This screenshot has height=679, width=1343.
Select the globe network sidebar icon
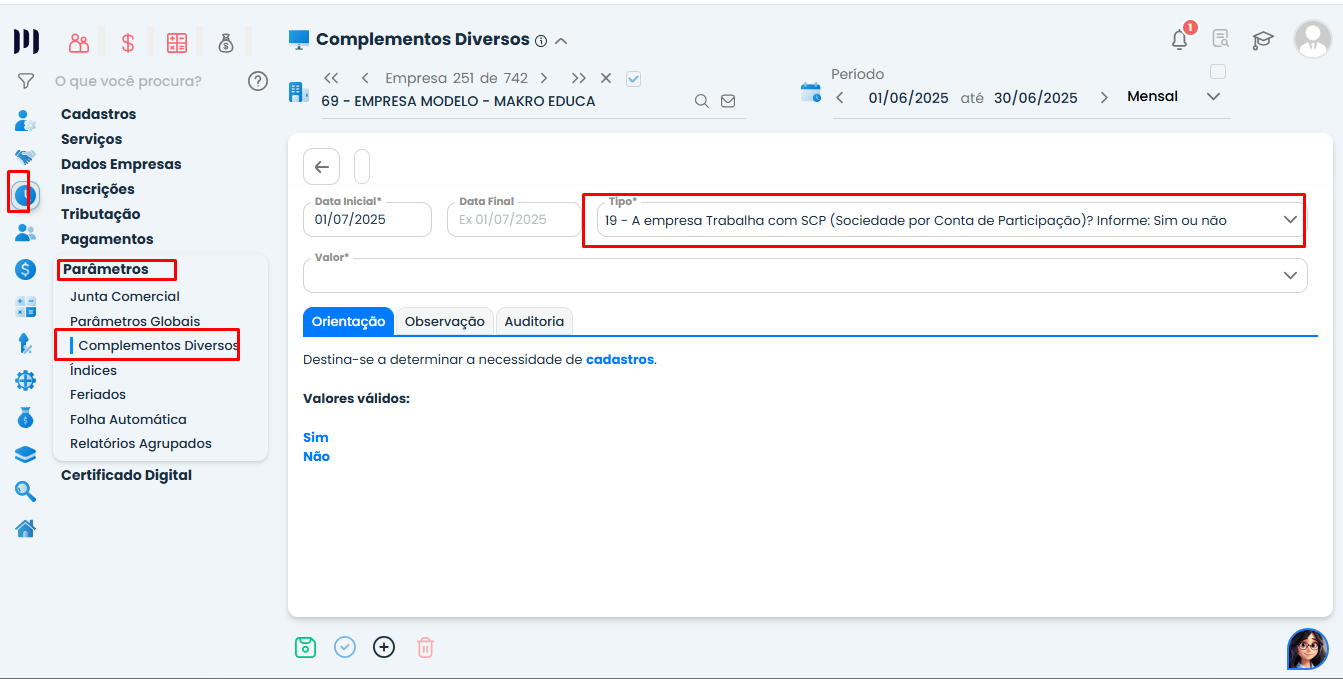pyautogui.click(x=26, y=380)
